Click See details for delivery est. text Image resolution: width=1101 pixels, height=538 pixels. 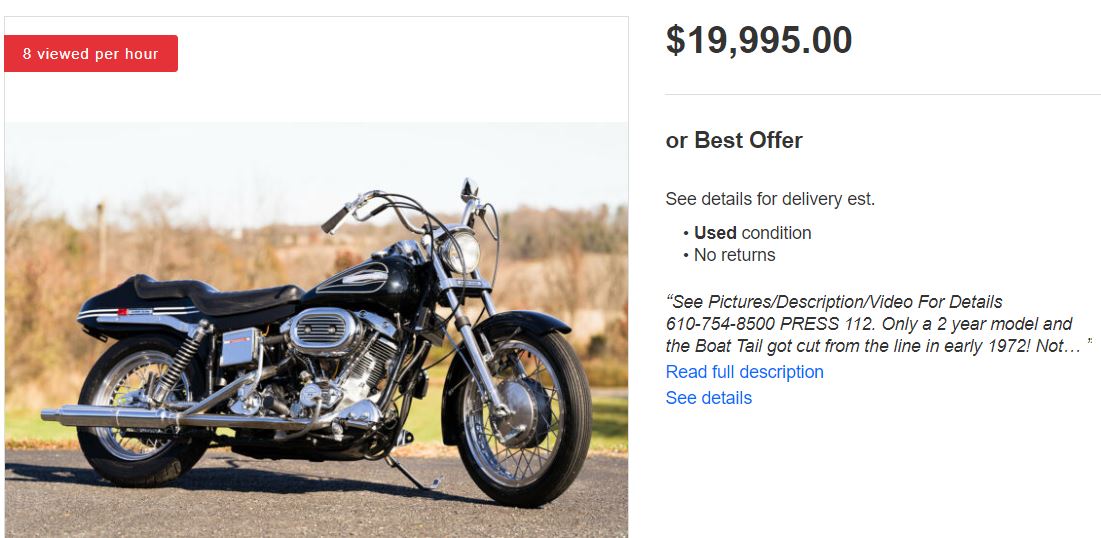(x=770, y=199)
